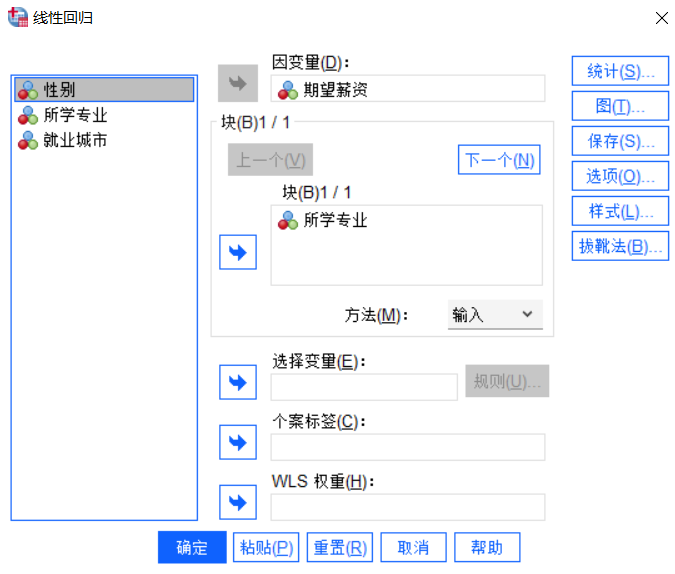The height and width of the screenshot is (574, 675).
Task: Open the 方法 dropdown showing 输入
Action: (495, 315)
